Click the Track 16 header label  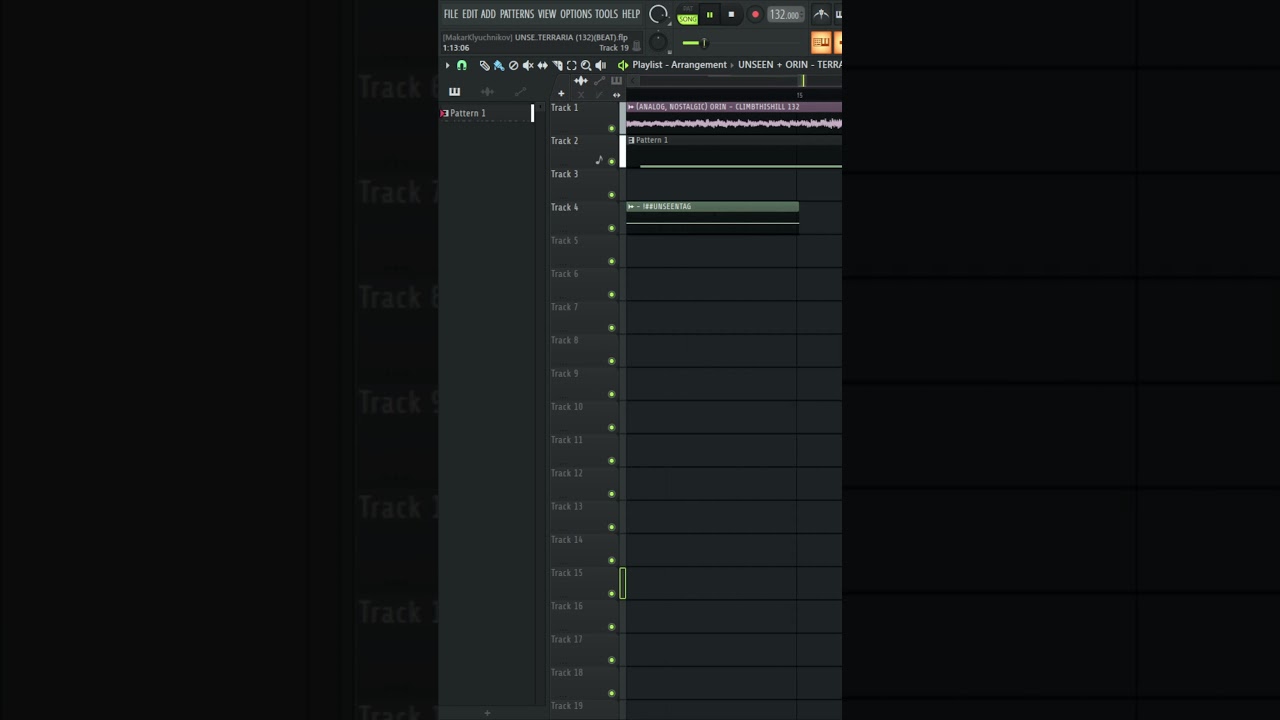point(567,606)
